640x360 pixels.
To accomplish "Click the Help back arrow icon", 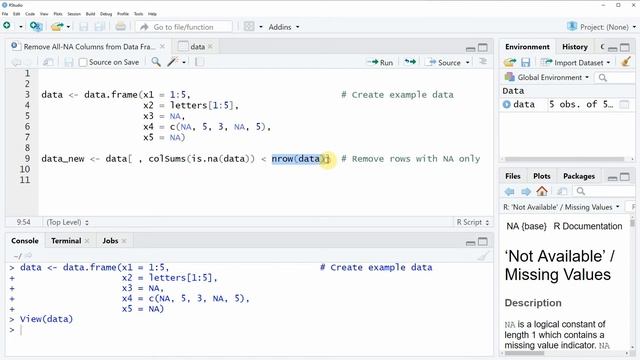I will tap(509, 191).
